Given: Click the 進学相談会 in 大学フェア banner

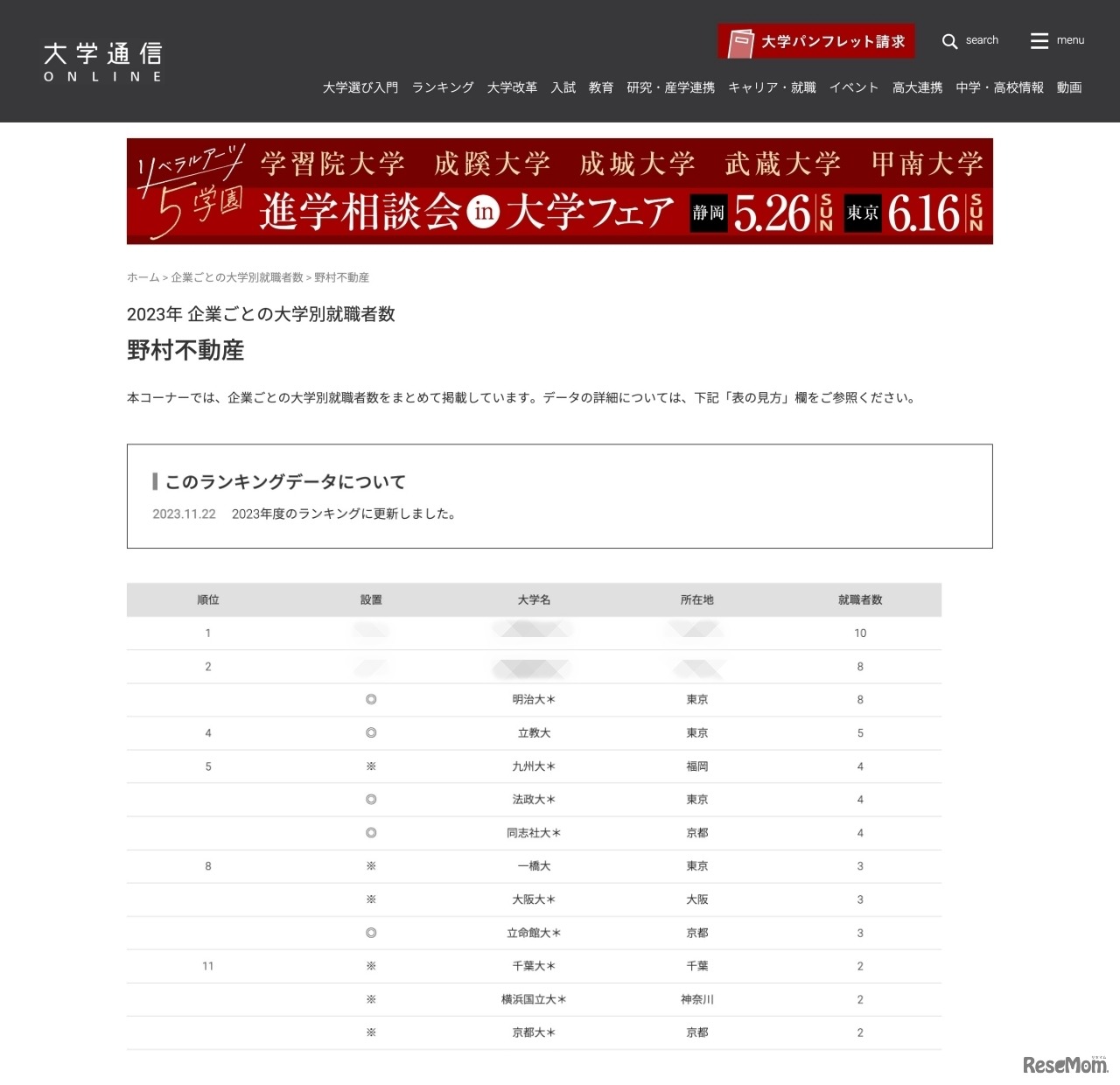Looking at the screenshot, I should click(x=560, y=191).
